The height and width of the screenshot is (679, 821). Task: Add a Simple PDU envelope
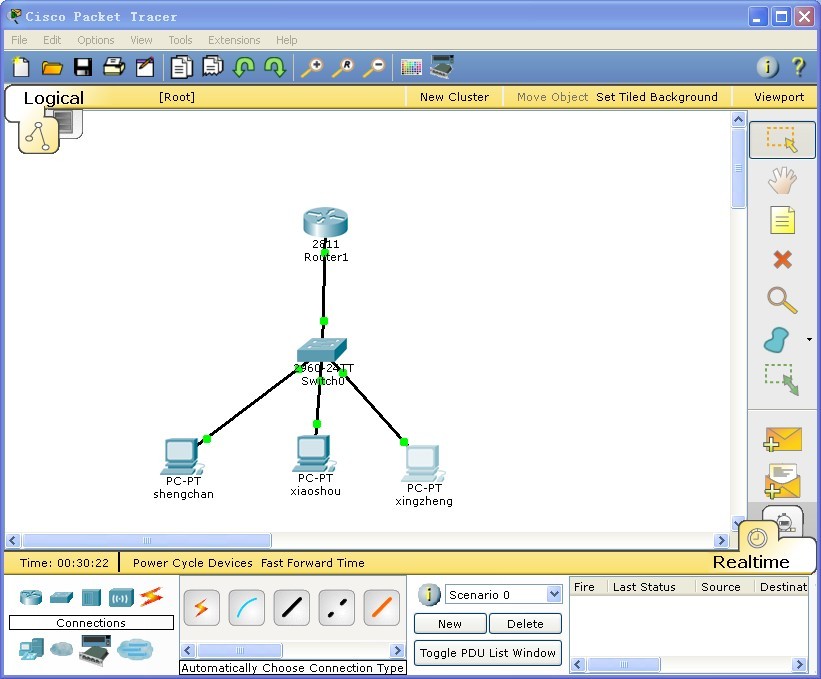click(782, 439)
